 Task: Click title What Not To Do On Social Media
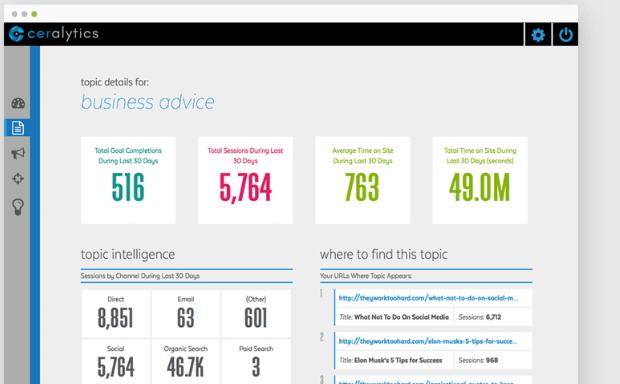tap(401, 317)
